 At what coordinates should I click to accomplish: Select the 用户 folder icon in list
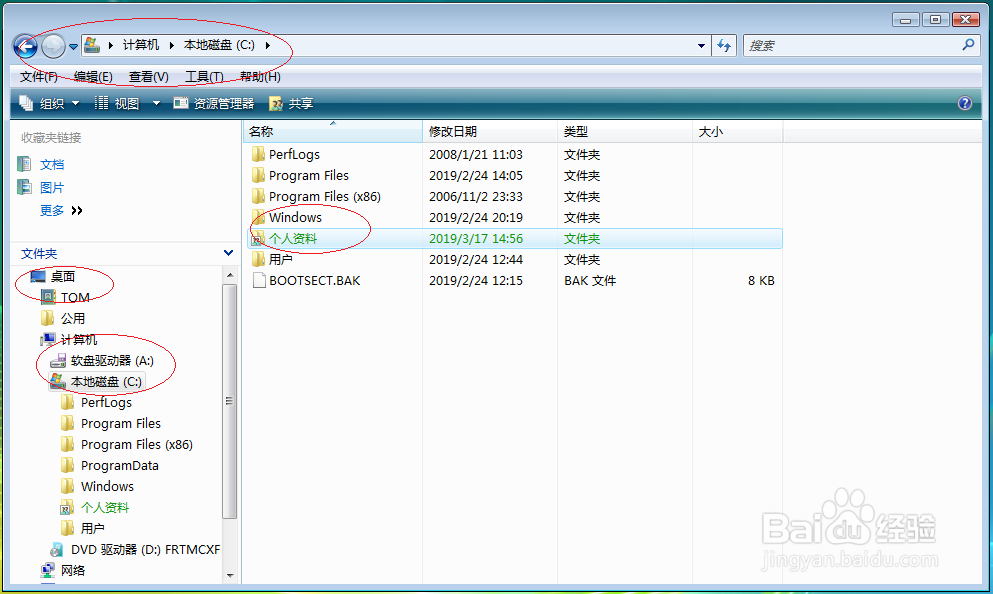258,259
